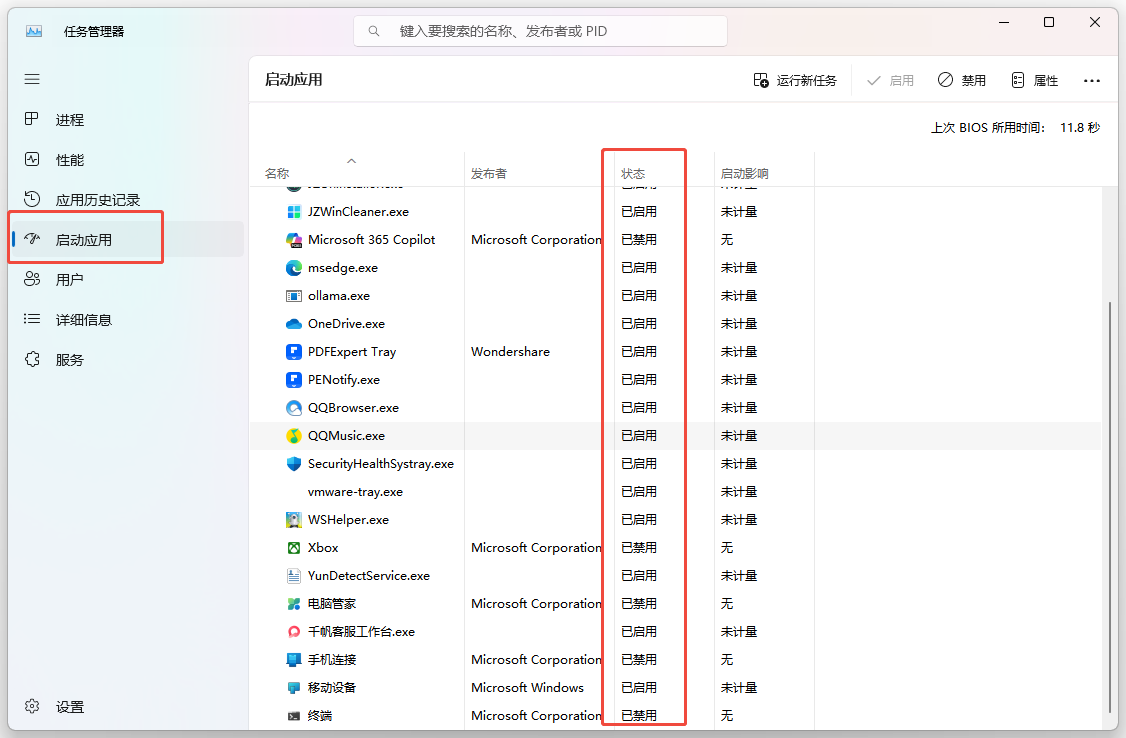The width and height of the screenshot is (1126, 738).
Task: Click the Microsoft 365 Copilot icon
Action: (294, 240)
